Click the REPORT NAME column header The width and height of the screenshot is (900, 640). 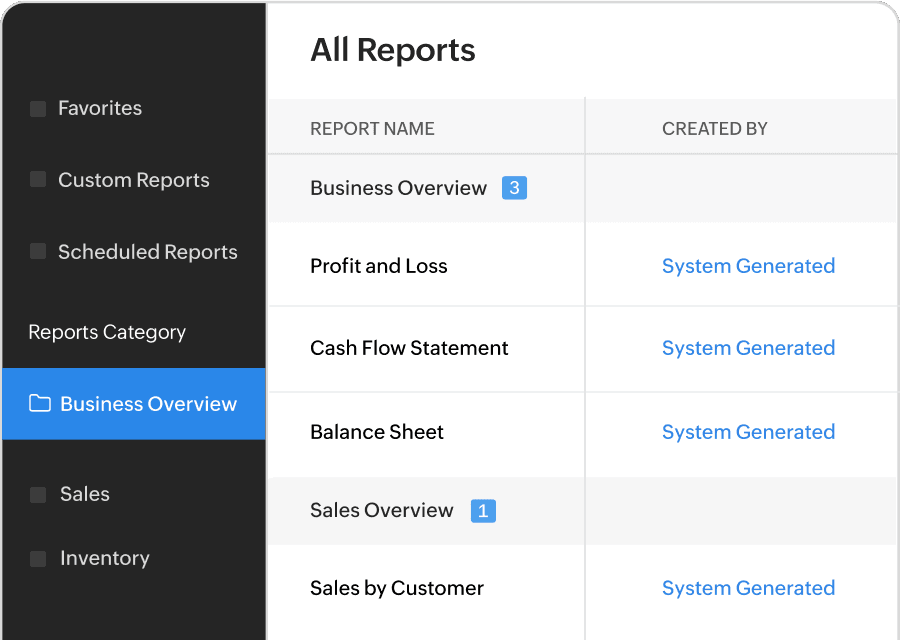point(373,129)
